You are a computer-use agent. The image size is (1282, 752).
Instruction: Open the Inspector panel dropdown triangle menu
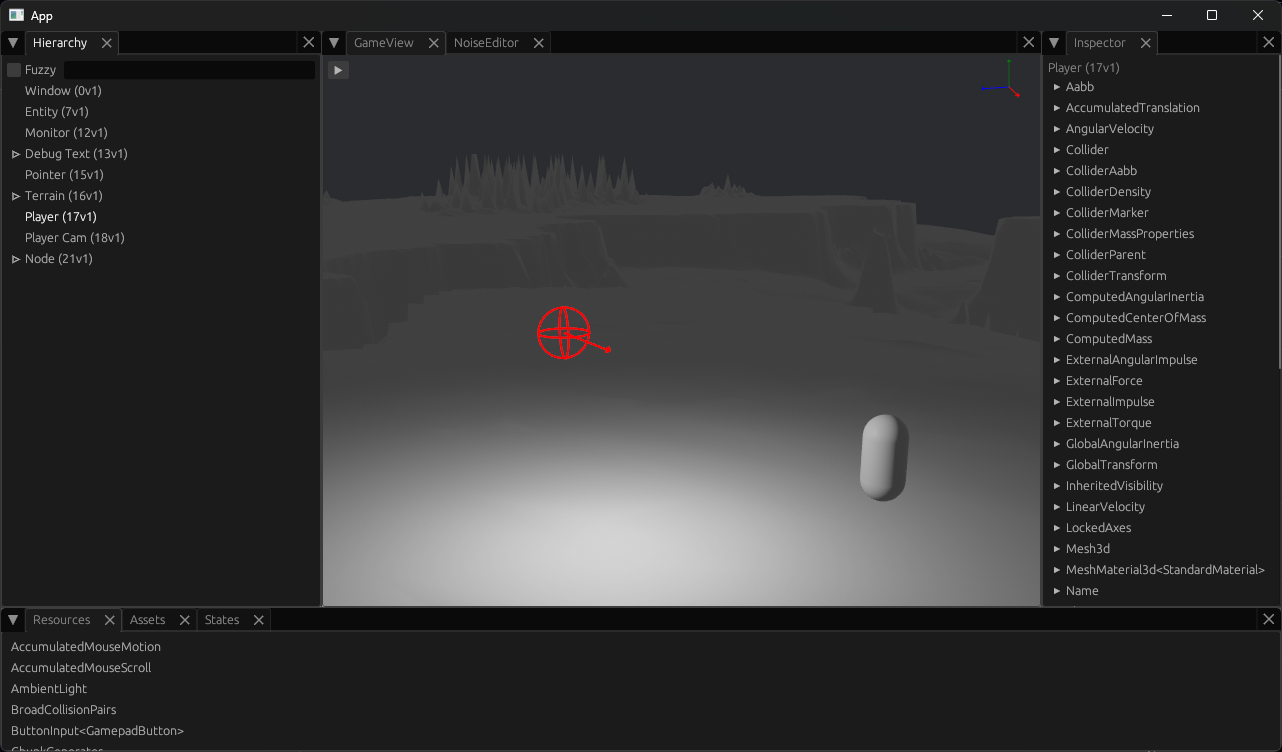coord(1054,43)
